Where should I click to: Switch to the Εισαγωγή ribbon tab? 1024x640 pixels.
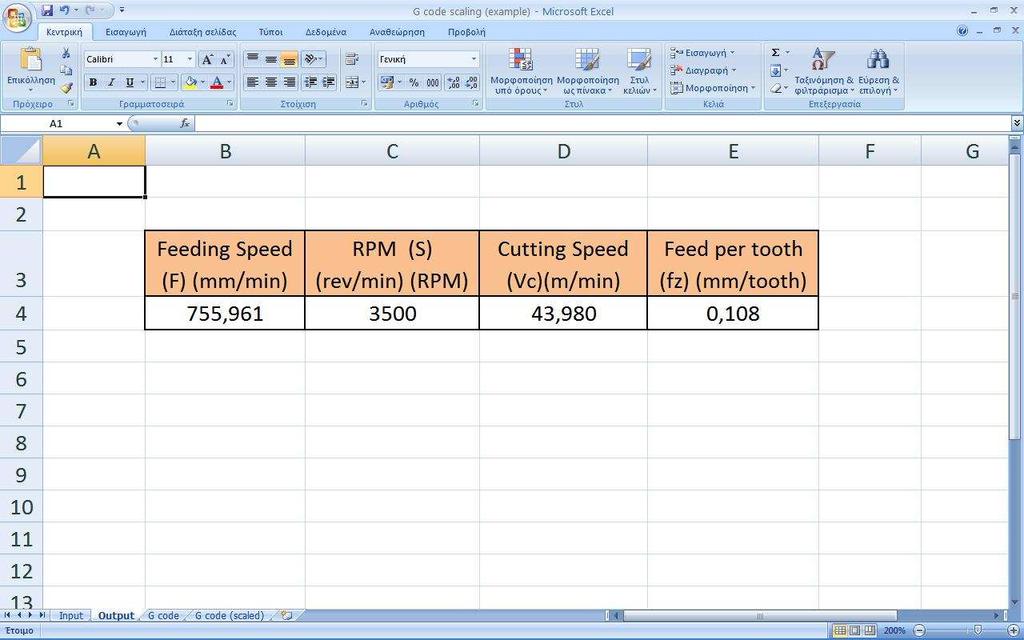pyautogui.click(x=126, y=32)
